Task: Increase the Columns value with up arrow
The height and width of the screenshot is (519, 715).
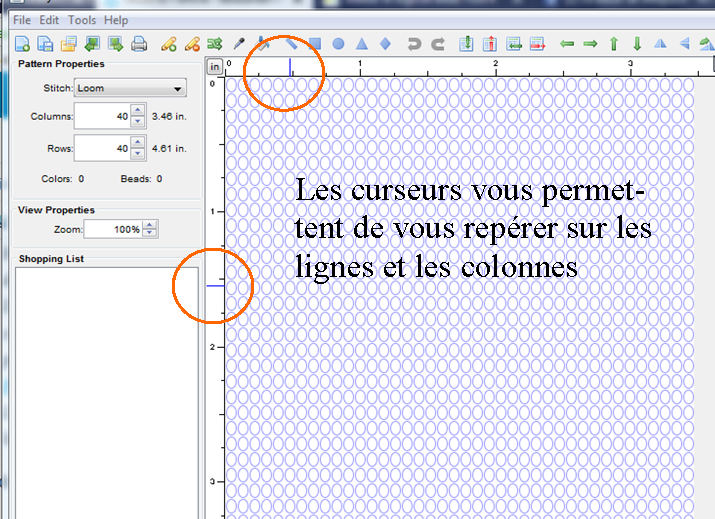Action: [138, 112]
